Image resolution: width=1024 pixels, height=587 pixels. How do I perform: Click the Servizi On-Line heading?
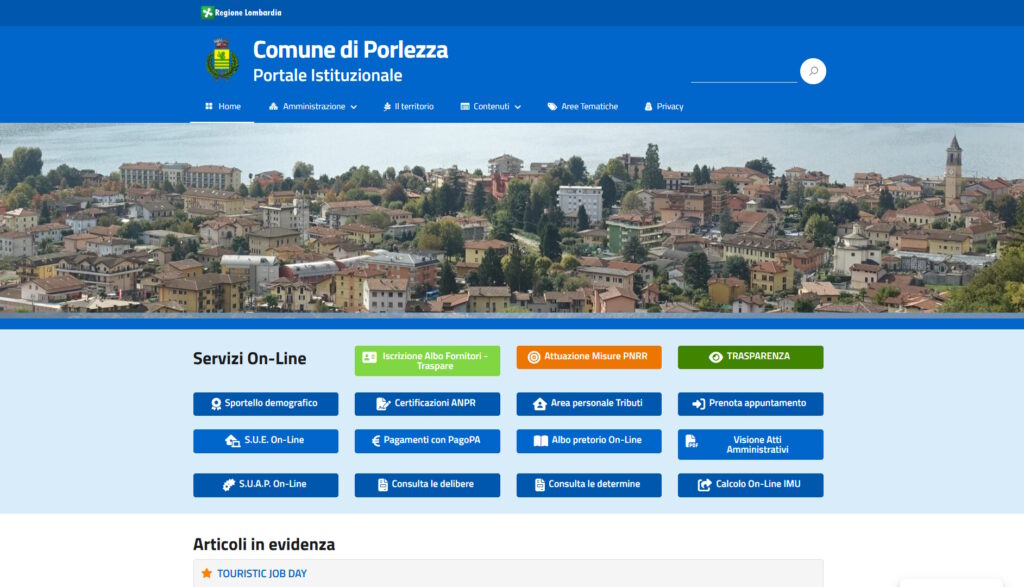click(x=249, y=359)
